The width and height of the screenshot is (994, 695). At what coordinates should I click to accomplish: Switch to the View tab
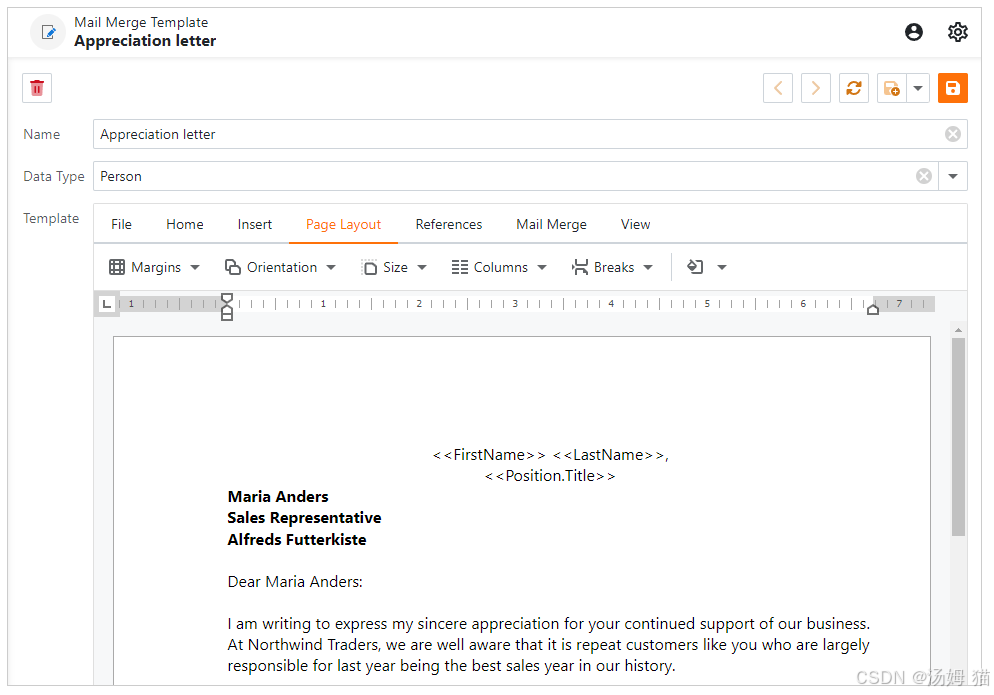click(x=635, y=224)
